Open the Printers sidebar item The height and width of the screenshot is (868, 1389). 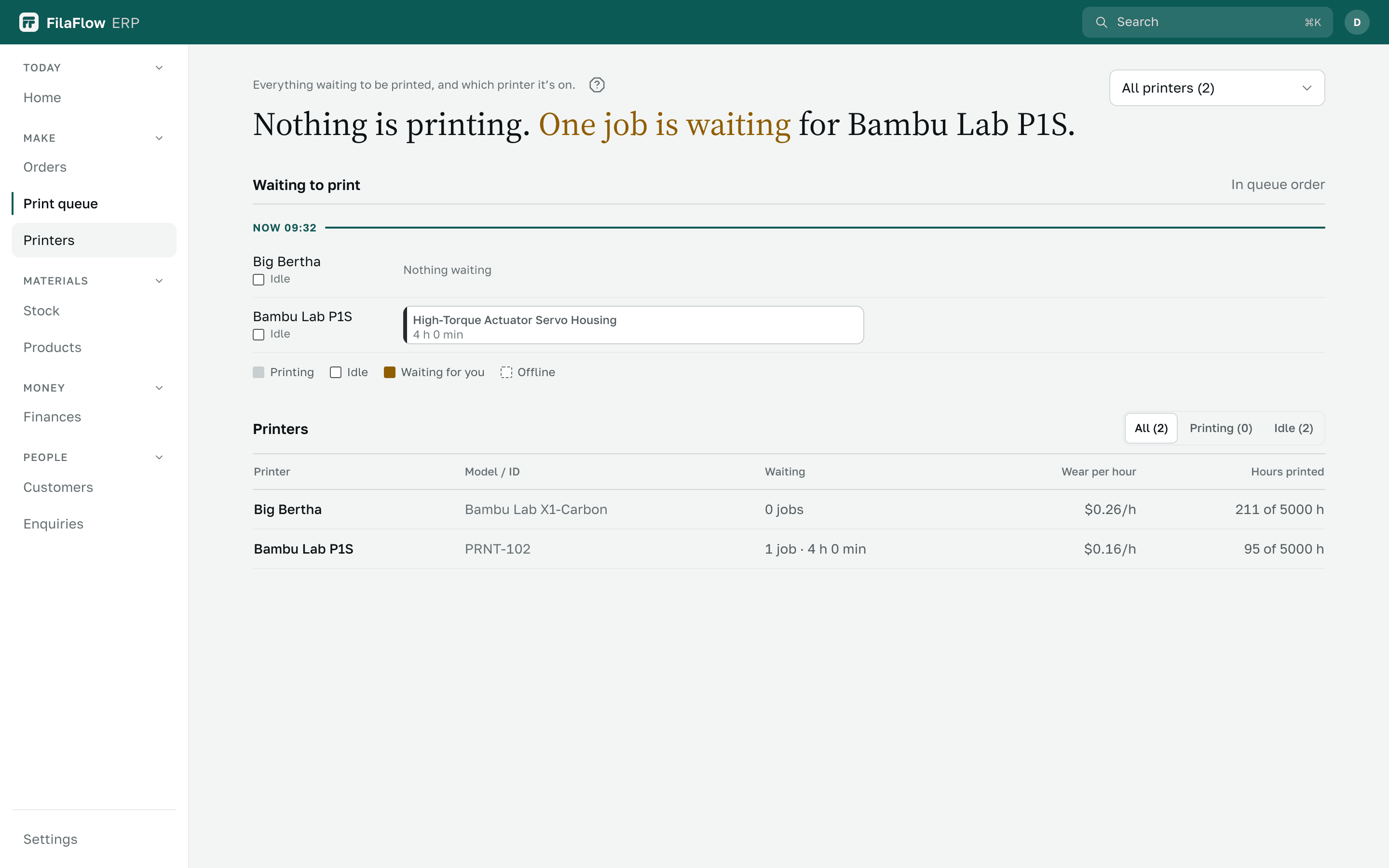point(94,240)
